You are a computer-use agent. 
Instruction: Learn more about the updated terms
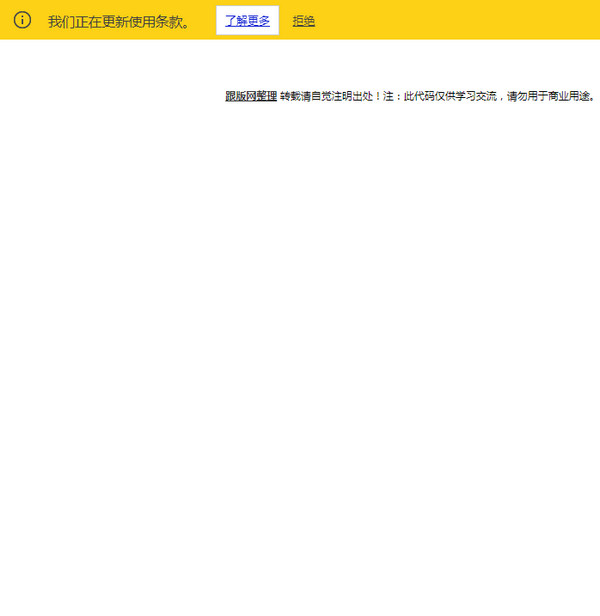pyautogui.click(x=247, y=20)
